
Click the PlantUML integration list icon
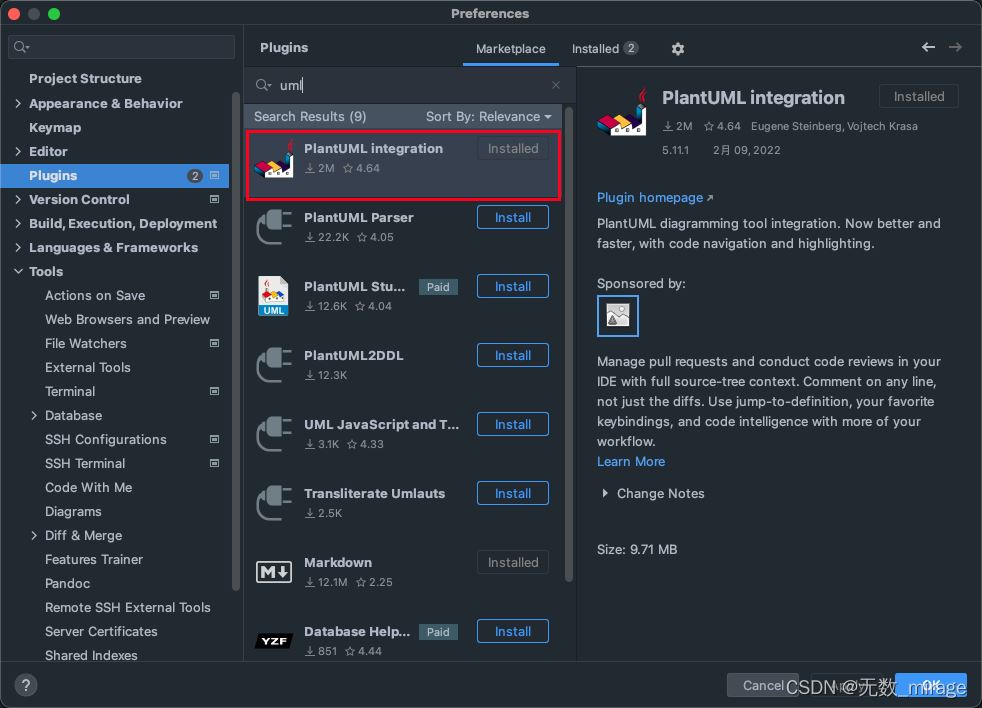[x=274, y=160]
